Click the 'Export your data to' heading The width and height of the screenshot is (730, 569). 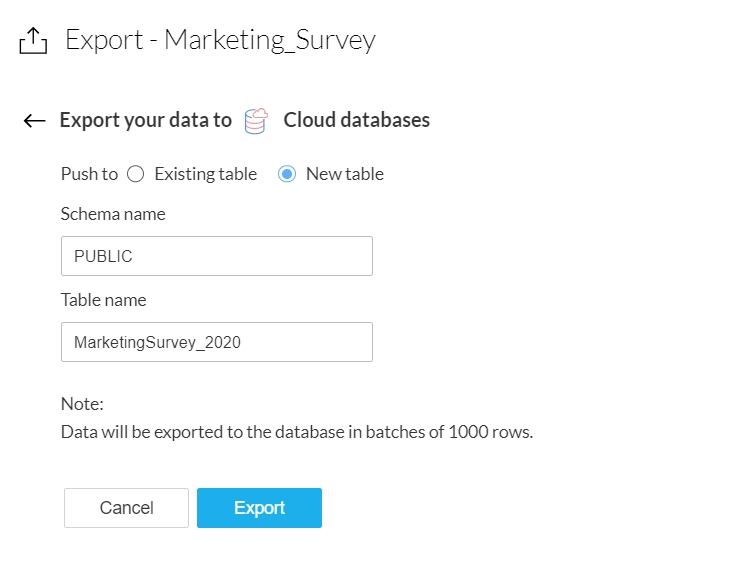145,120
